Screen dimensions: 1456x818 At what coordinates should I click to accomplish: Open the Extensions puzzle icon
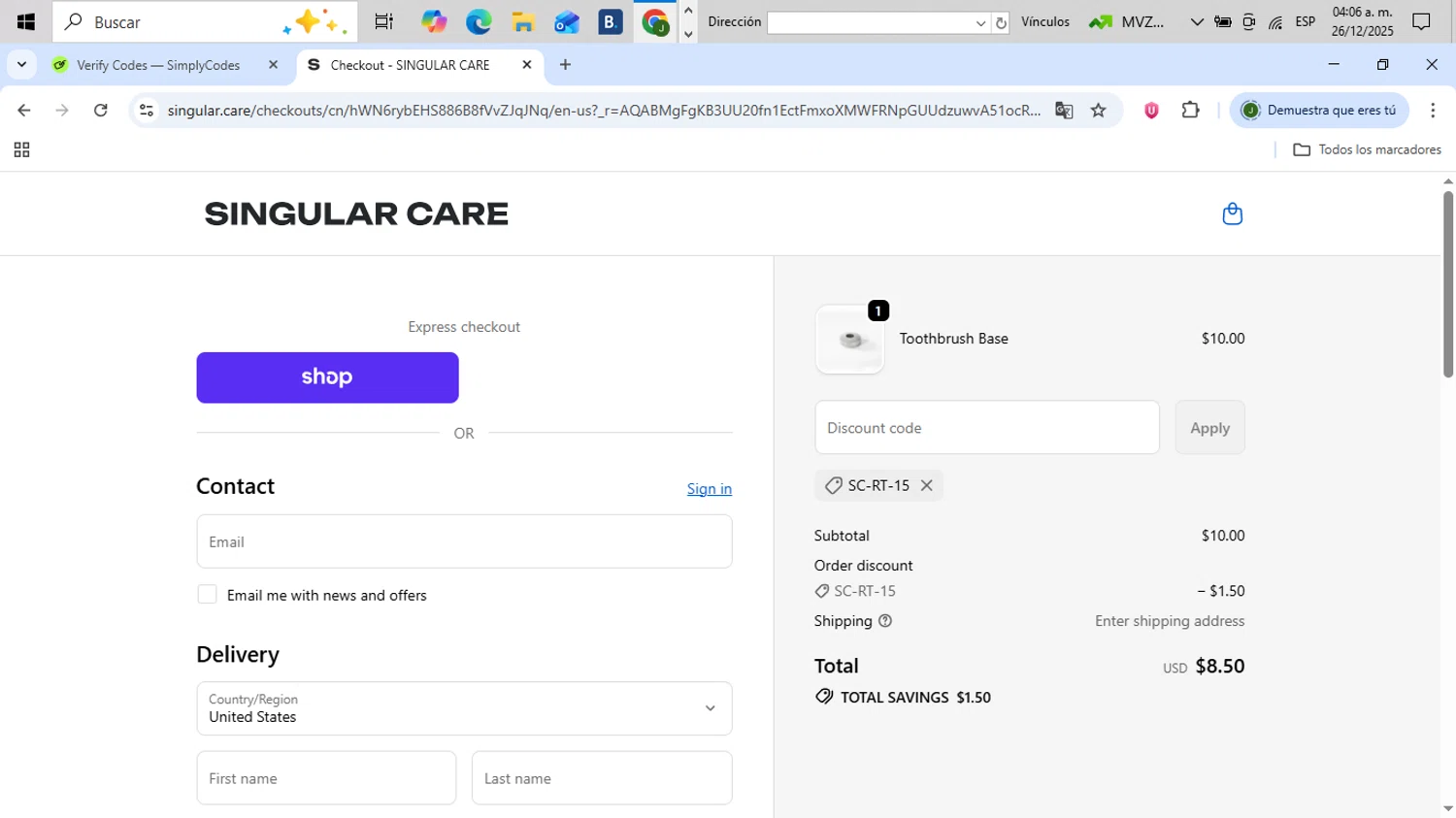pos(1190,111)
